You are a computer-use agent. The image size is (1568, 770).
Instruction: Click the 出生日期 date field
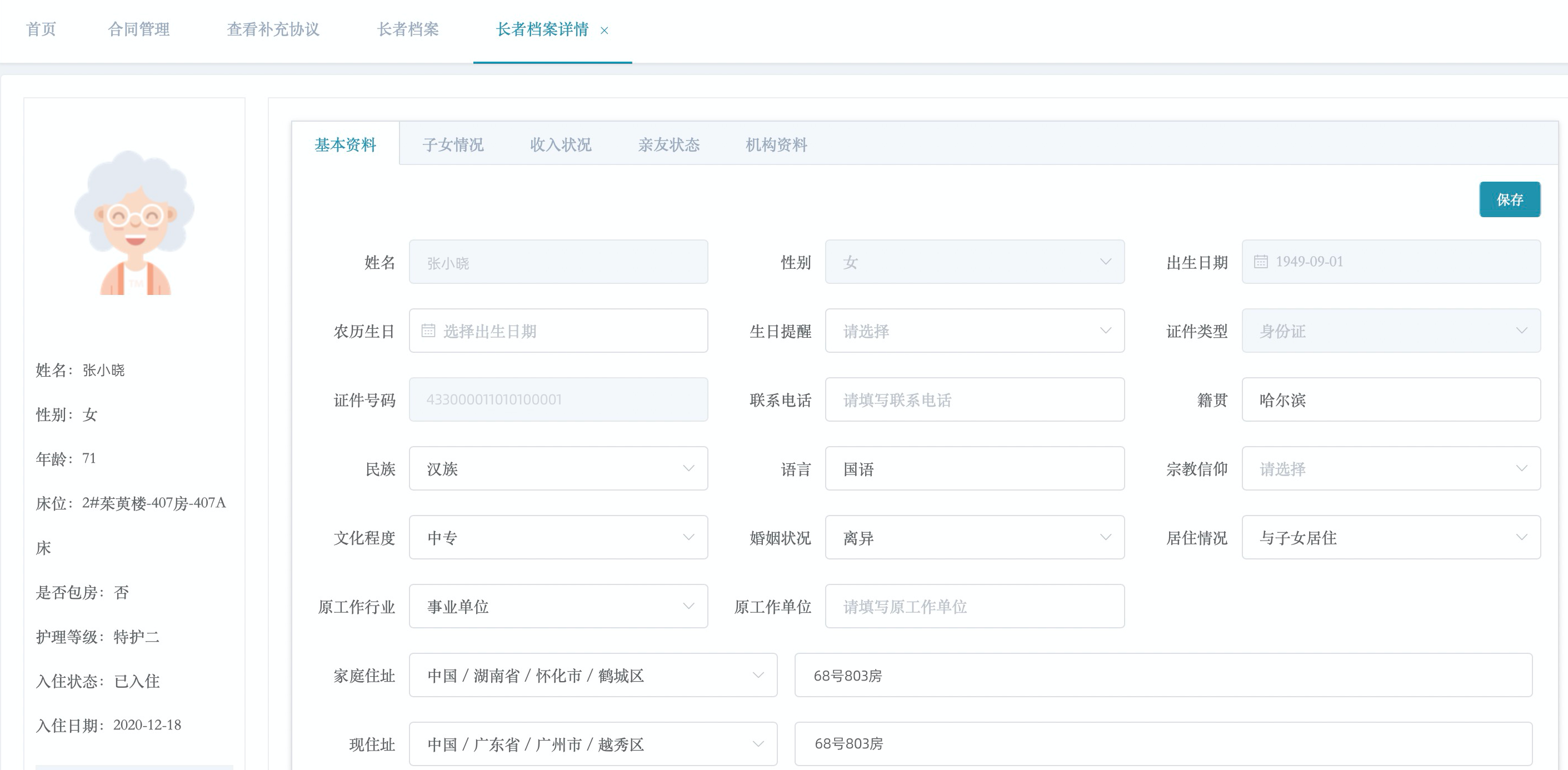(x=1391, y=262)
